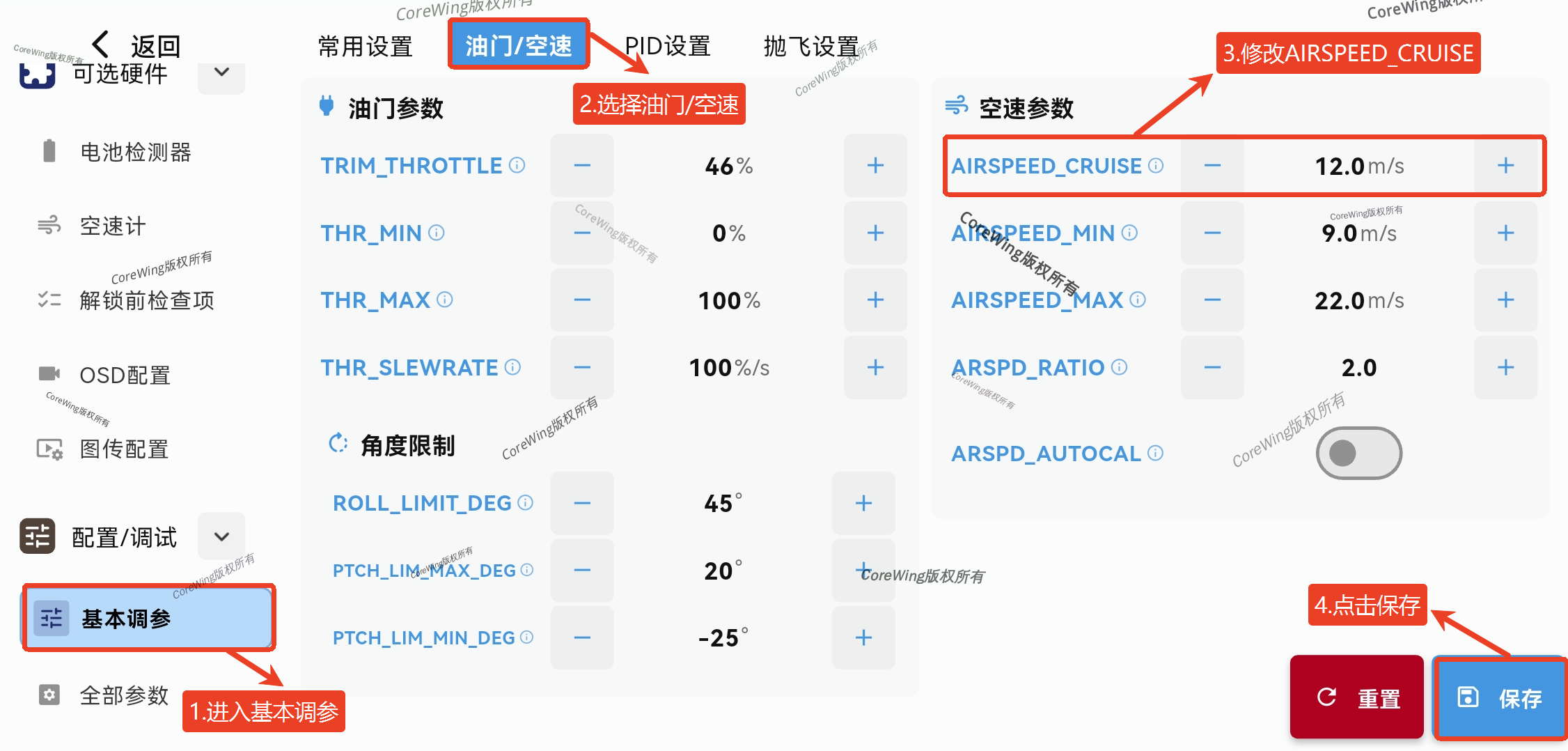Click info icon beside AIRSPEED_CRUISE
Image resolution: width=1568 pixels, height=751 pixels.
coord(1156,165)
